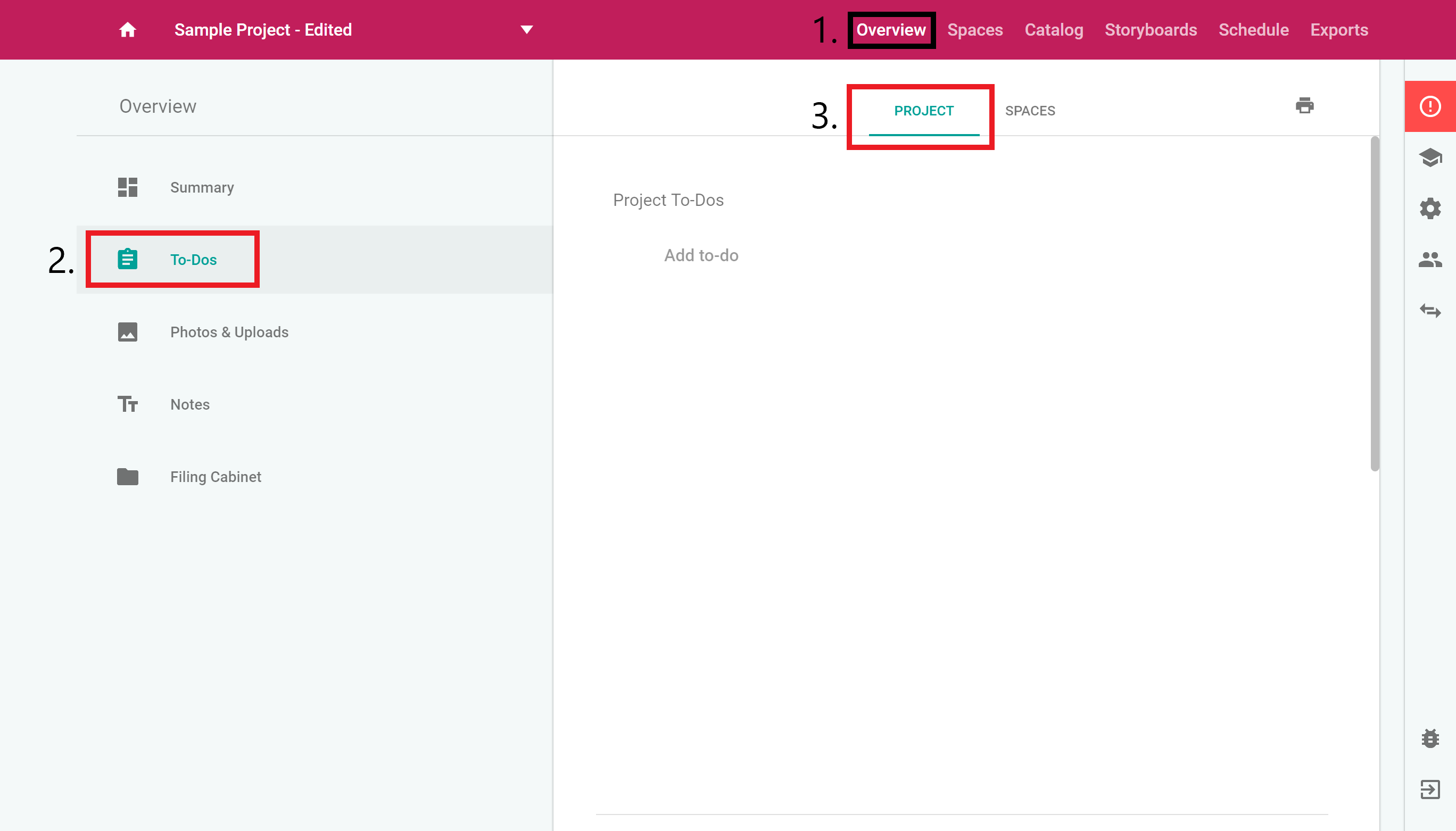
Task: Click the swap arrows icon
Action: [1430, 311]
